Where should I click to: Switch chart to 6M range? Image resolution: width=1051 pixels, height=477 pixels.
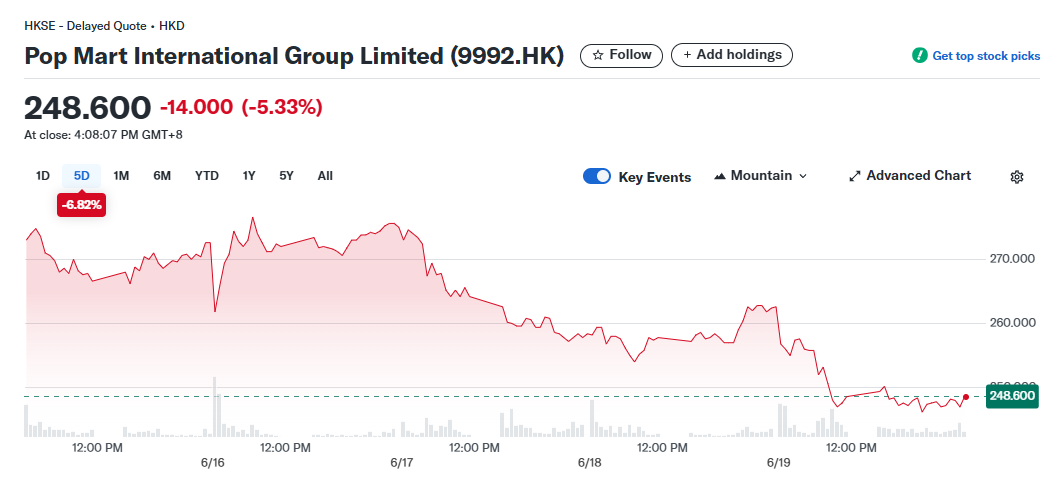coord(162,176)
